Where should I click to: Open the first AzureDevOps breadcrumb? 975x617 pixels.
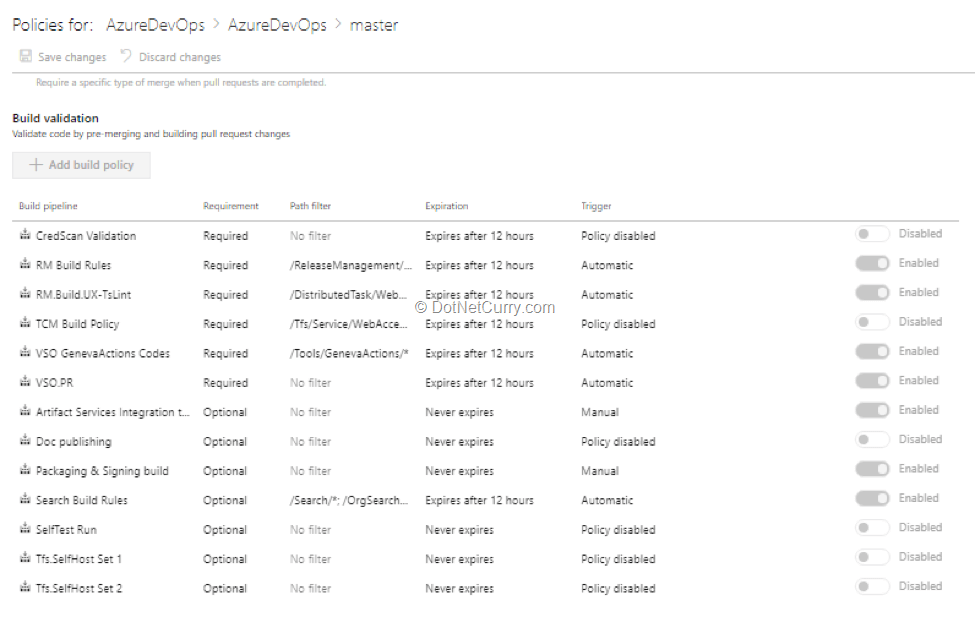click(155, 25)
